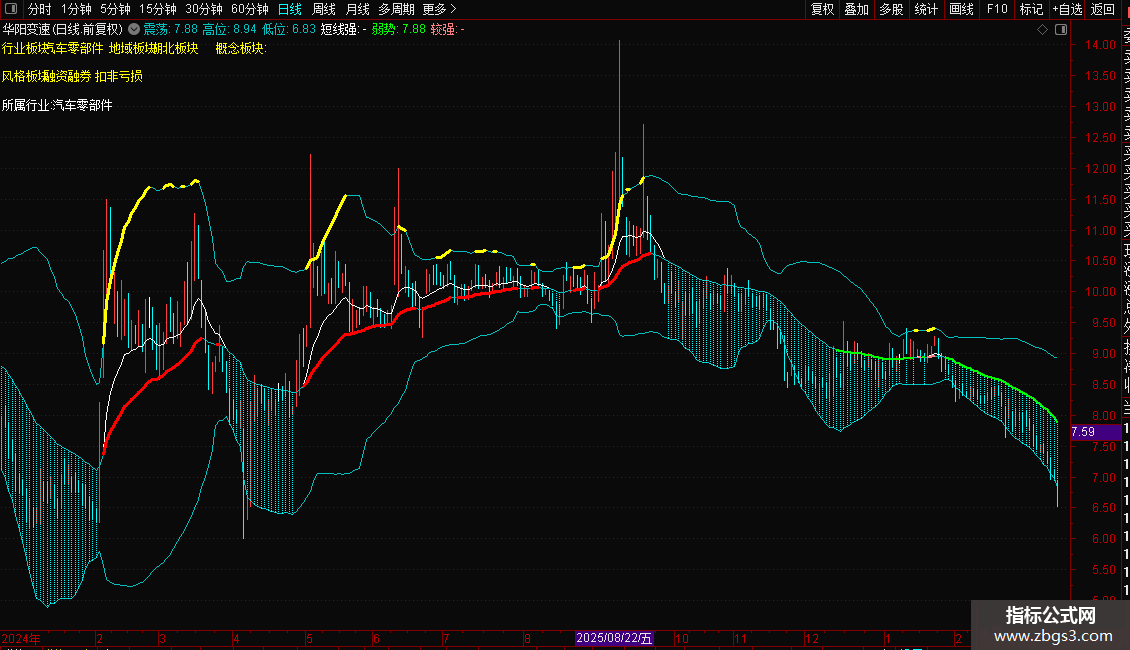Switch to 月线 monthly chart

357,9
